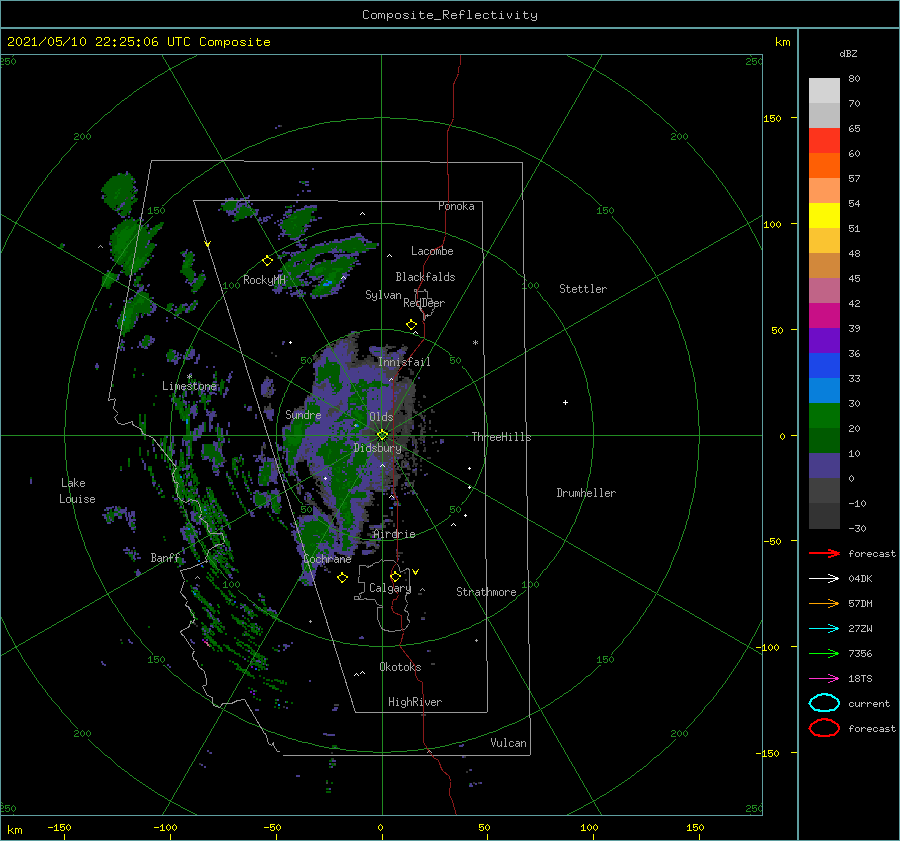This screenshot has width=900, height=841.
Task: Click the 65 dBZ red color swatch
Action: (x=824, y=140)
